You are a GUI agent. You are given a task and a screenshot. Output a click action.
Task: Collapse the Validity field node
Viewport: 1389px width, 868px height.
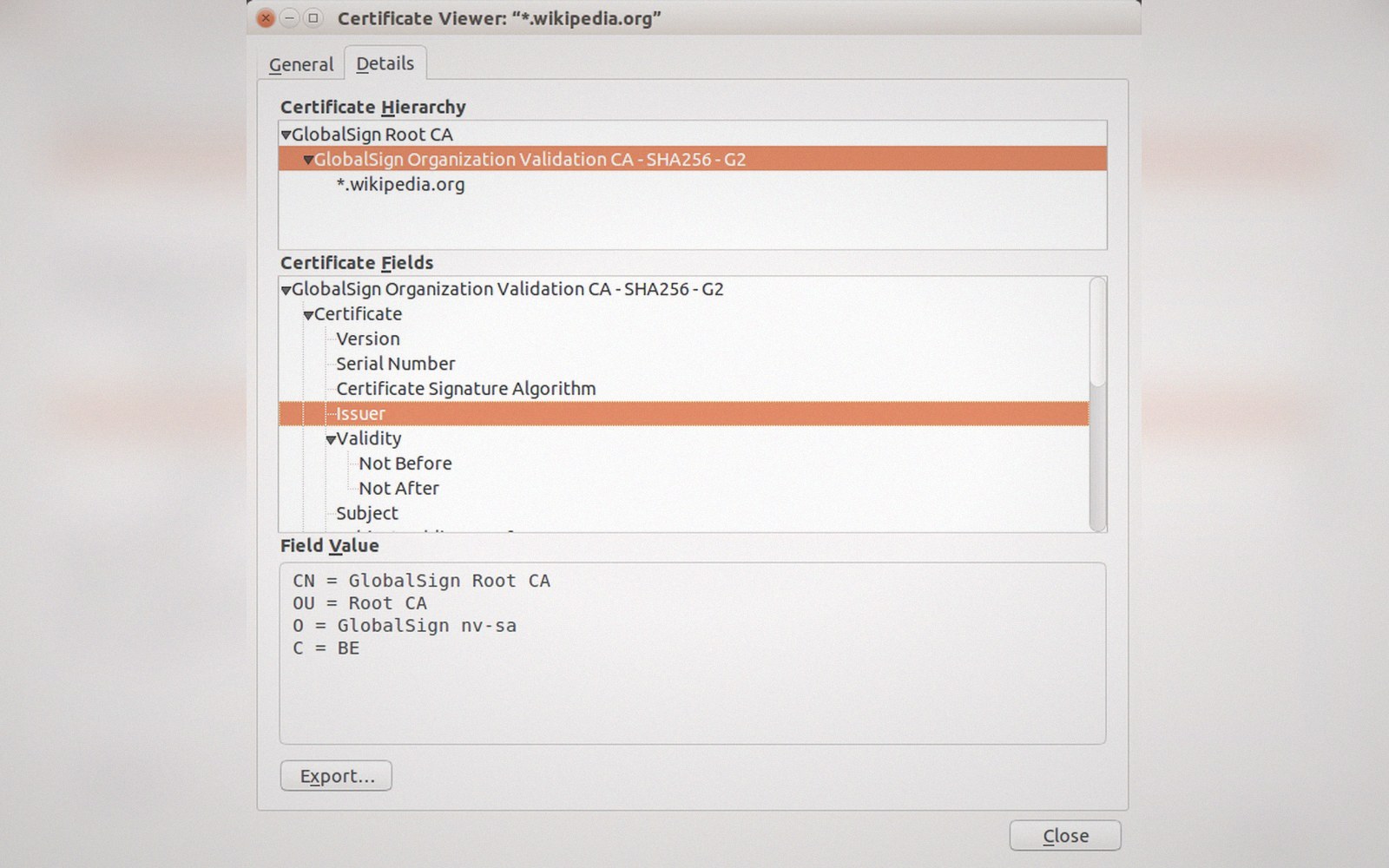[x=331, y=440]
